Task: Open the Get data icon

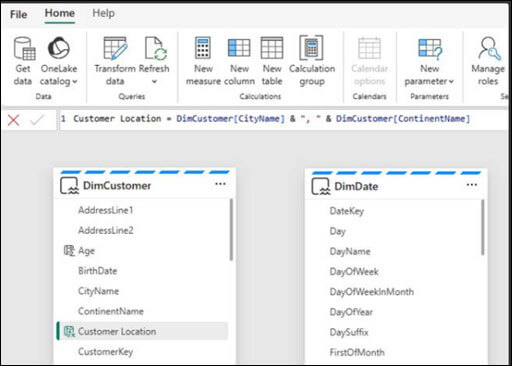Action: (24, 48)
